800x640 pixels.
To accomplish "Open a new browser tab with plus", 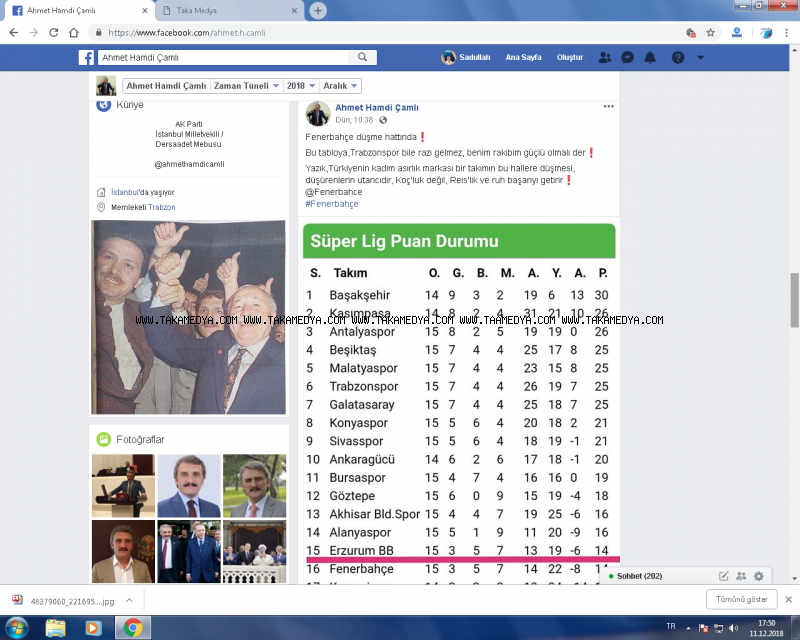I will pos(318,10).
